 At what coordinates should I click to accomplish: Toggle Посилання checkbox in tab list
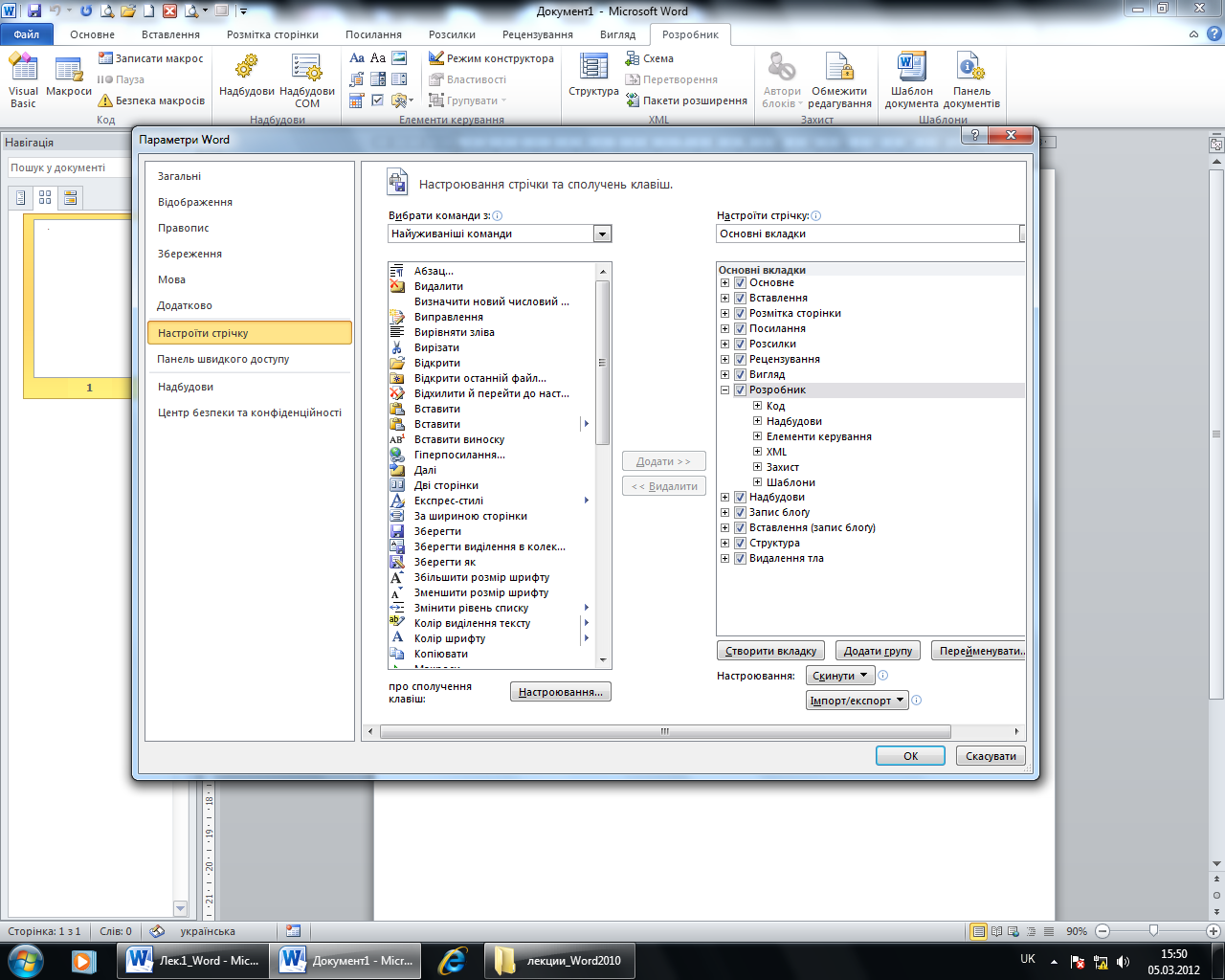tap(740, 329)
